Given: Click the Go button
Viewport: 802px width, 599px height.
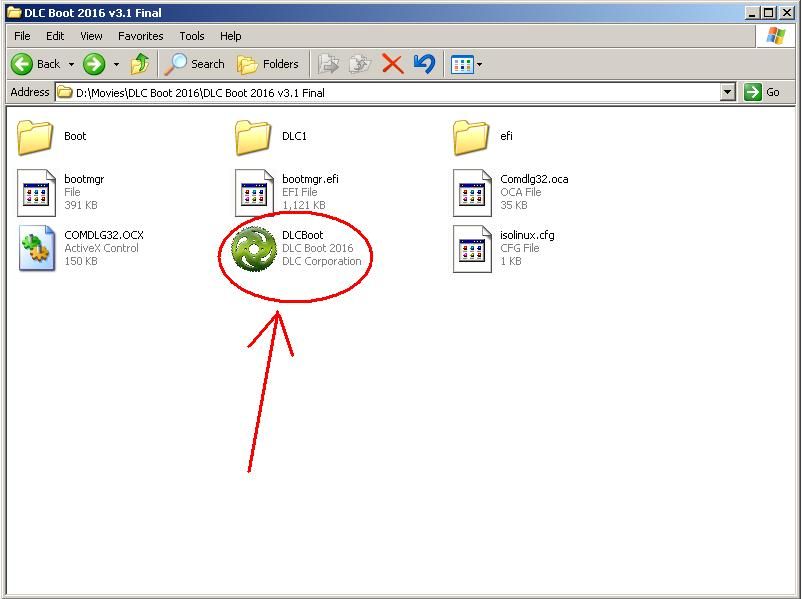Looking at the screenshot, I should coord(763,92).
